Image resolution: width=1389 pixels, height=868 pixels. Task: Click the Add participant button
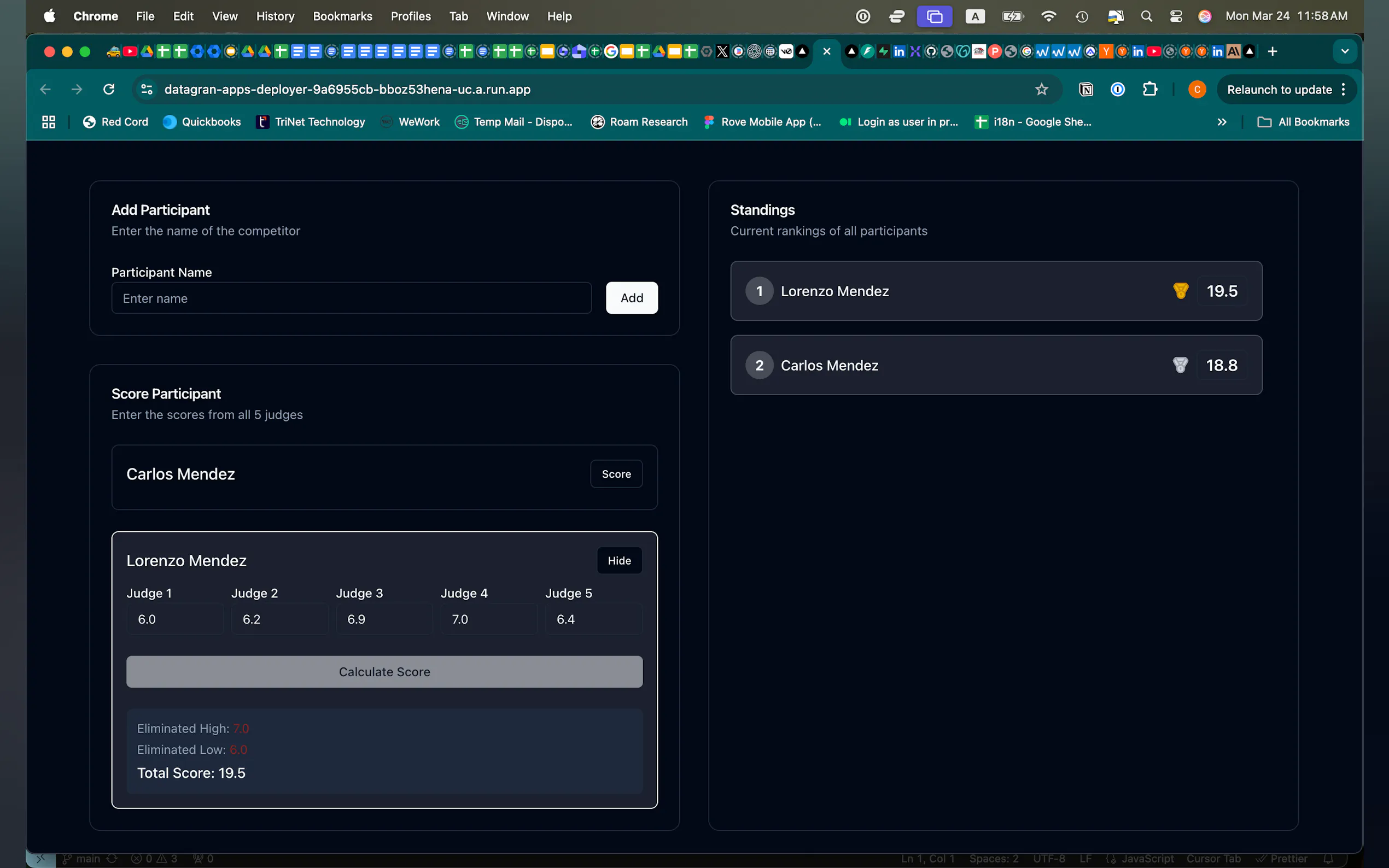(632, 298)
